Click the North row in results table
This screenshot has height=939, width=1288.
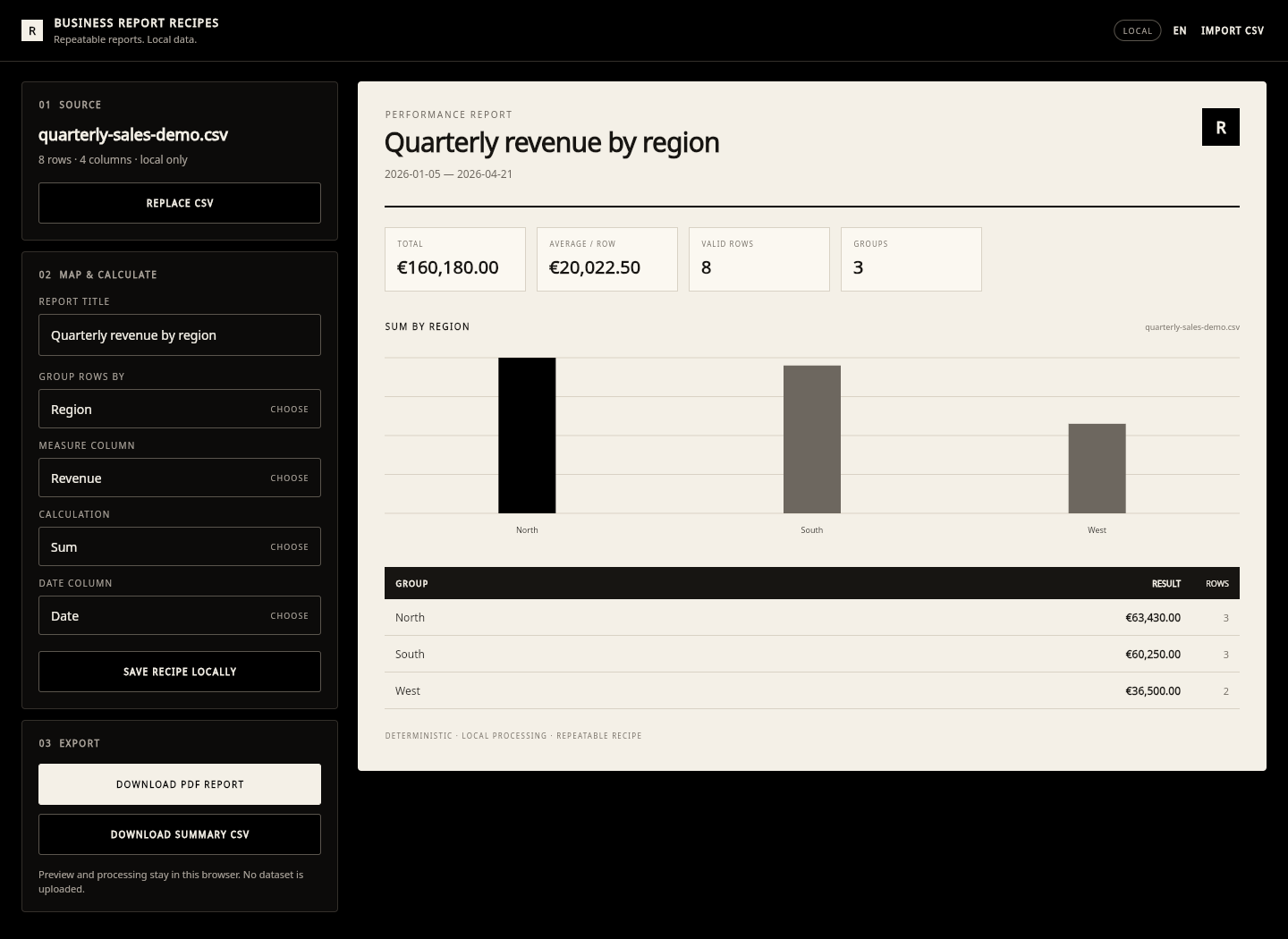click(x=812, y=617)
